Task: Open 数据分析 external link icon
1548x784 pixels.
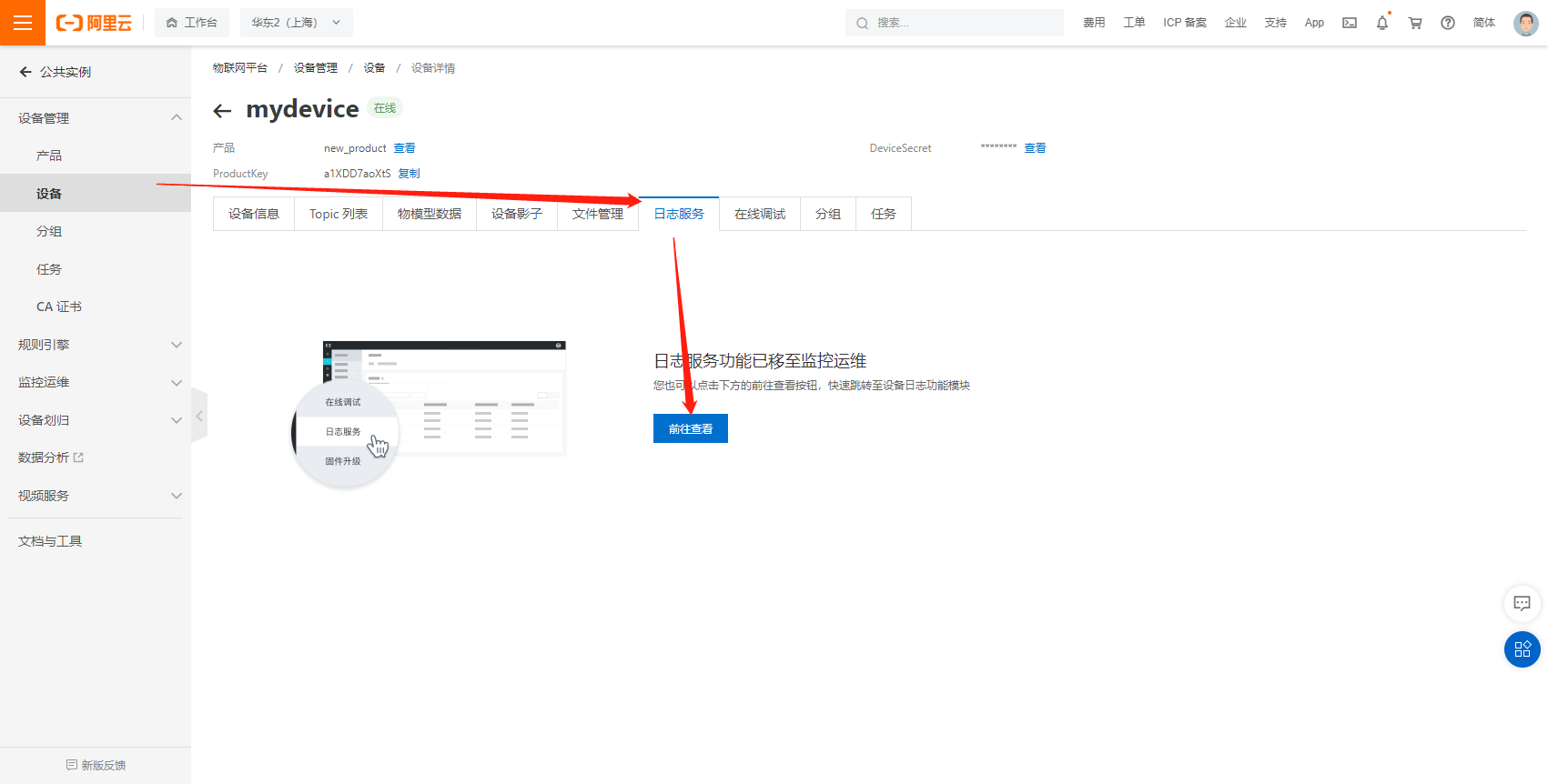Action: coord(78,457)
